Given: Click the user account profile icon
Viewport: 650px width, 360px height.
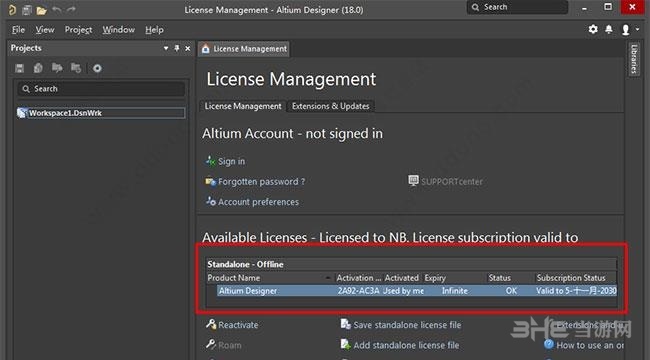Looking at the screenshot, I should (625, 29).
